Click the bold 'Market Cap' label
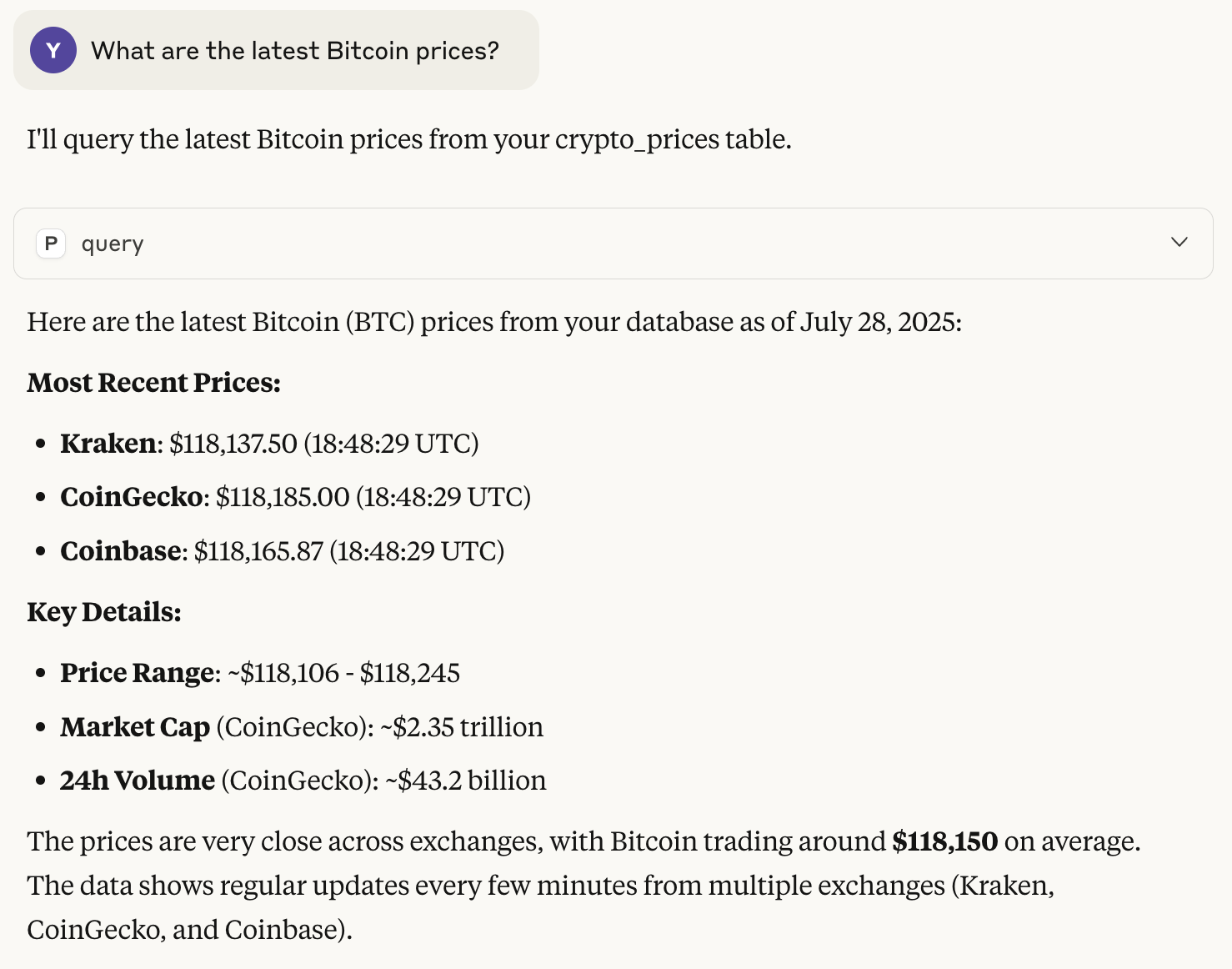This screenshot has width=1232, height=969. coord(135,727)
